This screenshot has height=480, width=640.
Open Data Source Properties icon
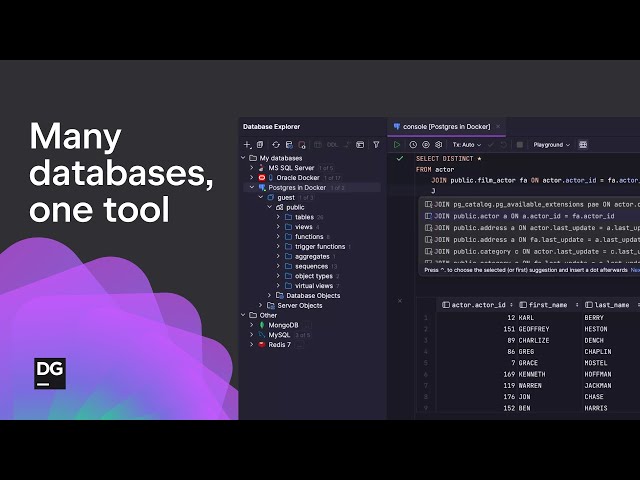[289, 145]
